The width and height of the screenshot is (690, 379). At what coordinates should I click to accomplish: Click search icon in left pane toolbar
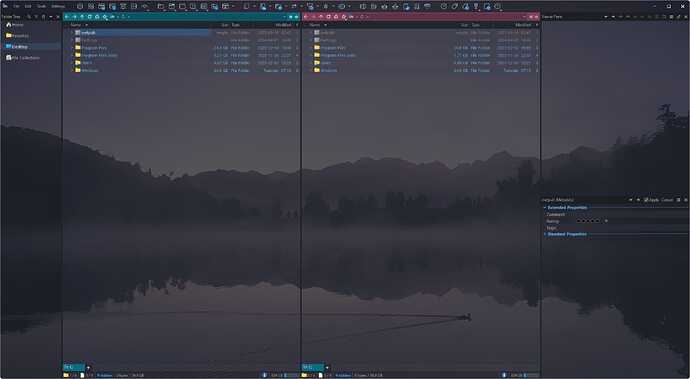[105, 17]
